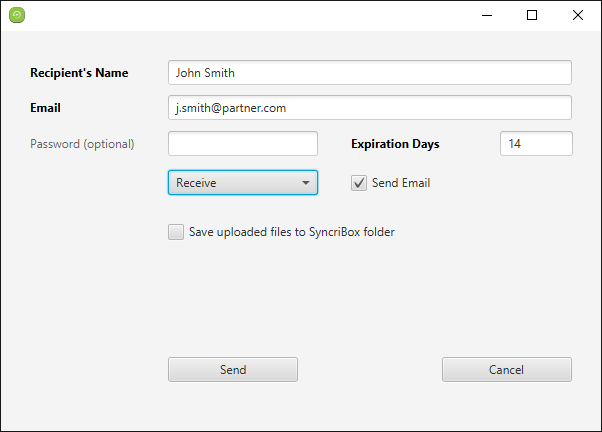Click the Recipient's Name label
Screen dimensions: 602x432
click(86, 73)
